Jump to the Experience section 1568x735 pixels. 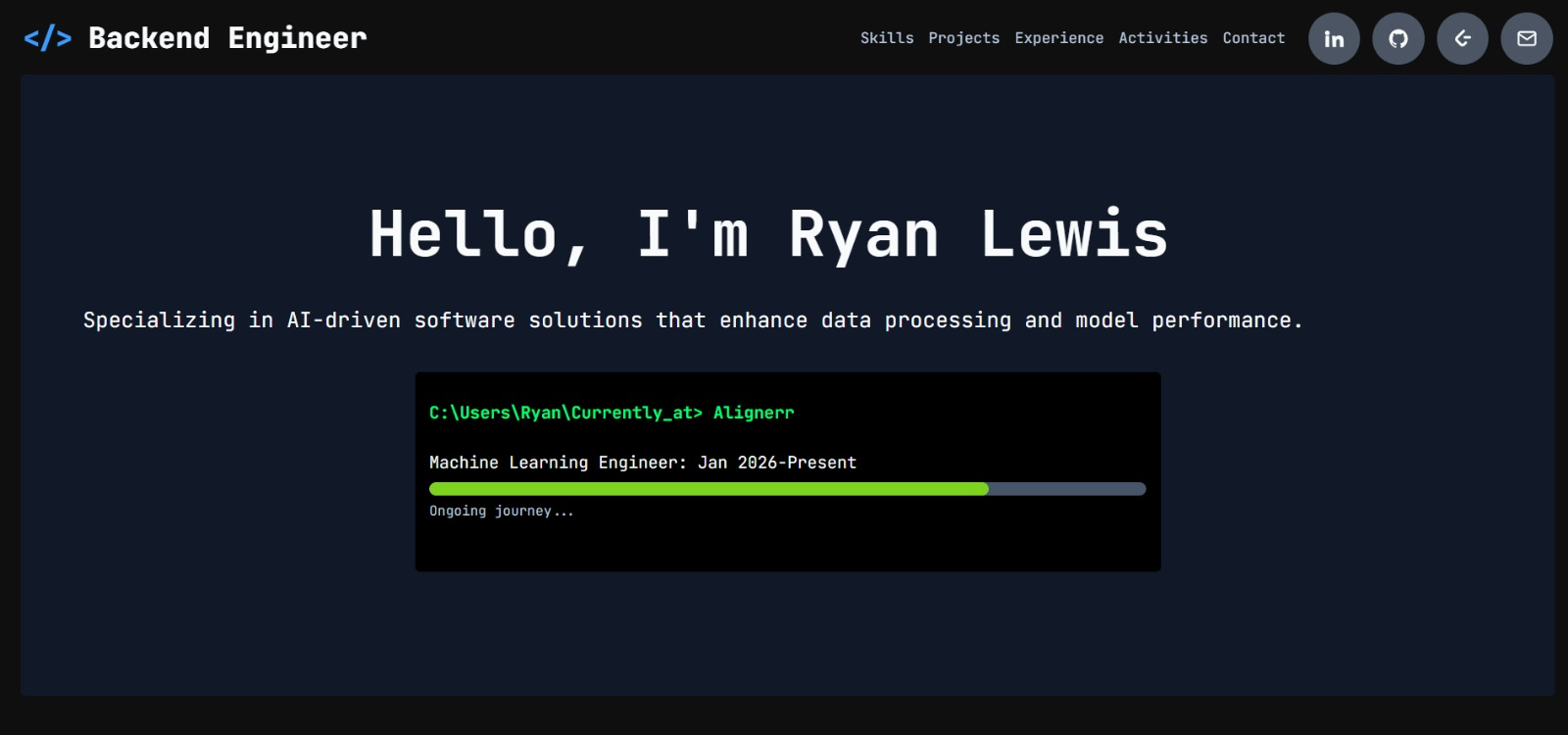[x=1059, y=38]
